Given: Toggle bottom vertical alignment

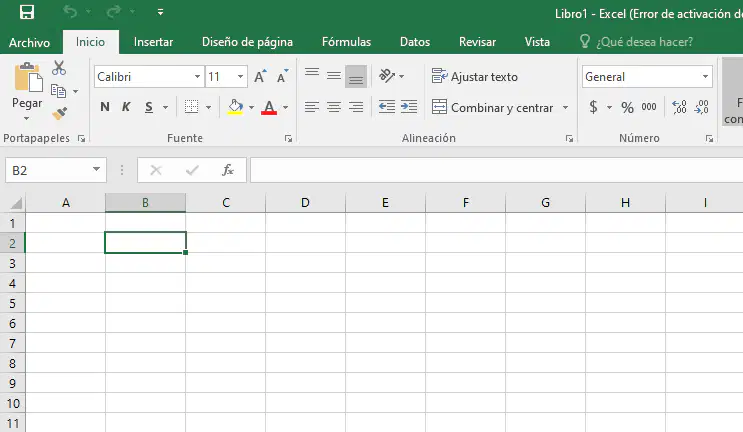Looking at the screenshot, I should coord(356,76).
